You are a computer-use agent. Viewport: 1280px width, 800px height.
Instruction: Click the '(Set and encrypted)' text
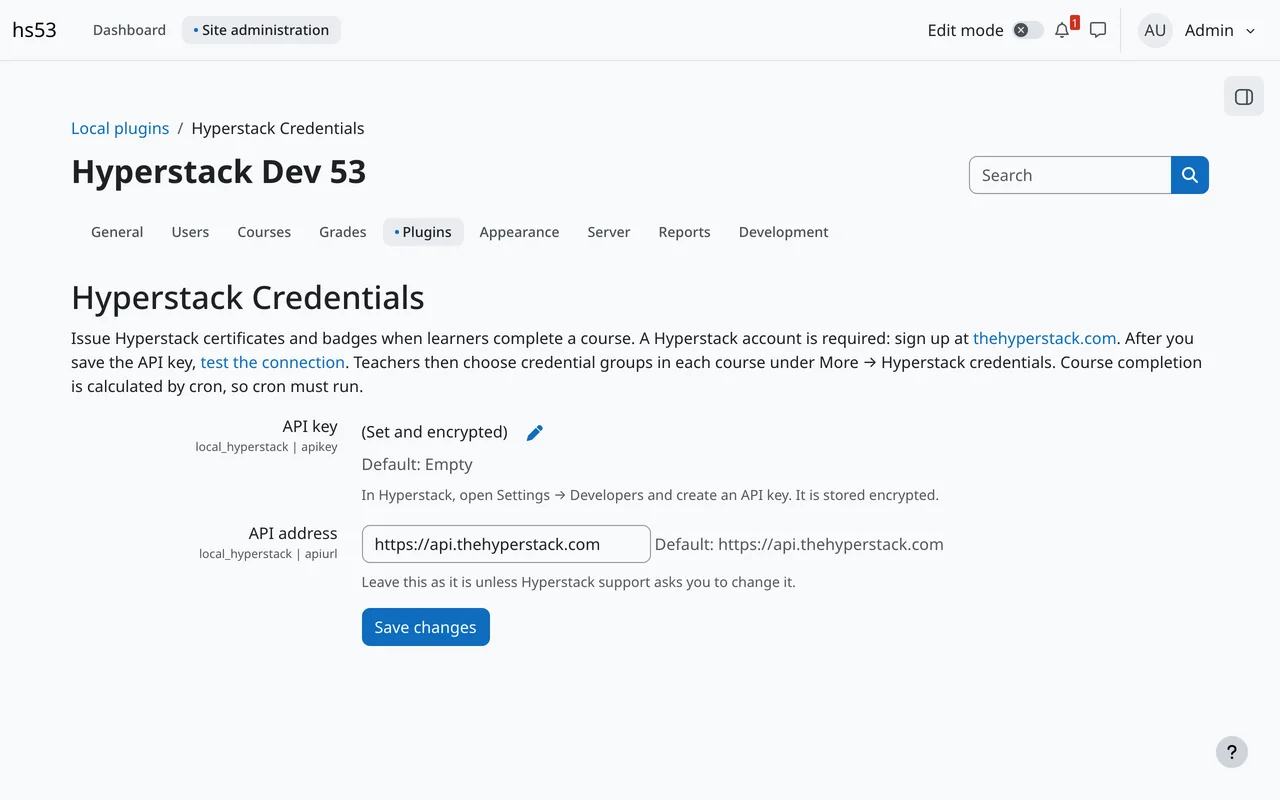click(x=435, y=432)
